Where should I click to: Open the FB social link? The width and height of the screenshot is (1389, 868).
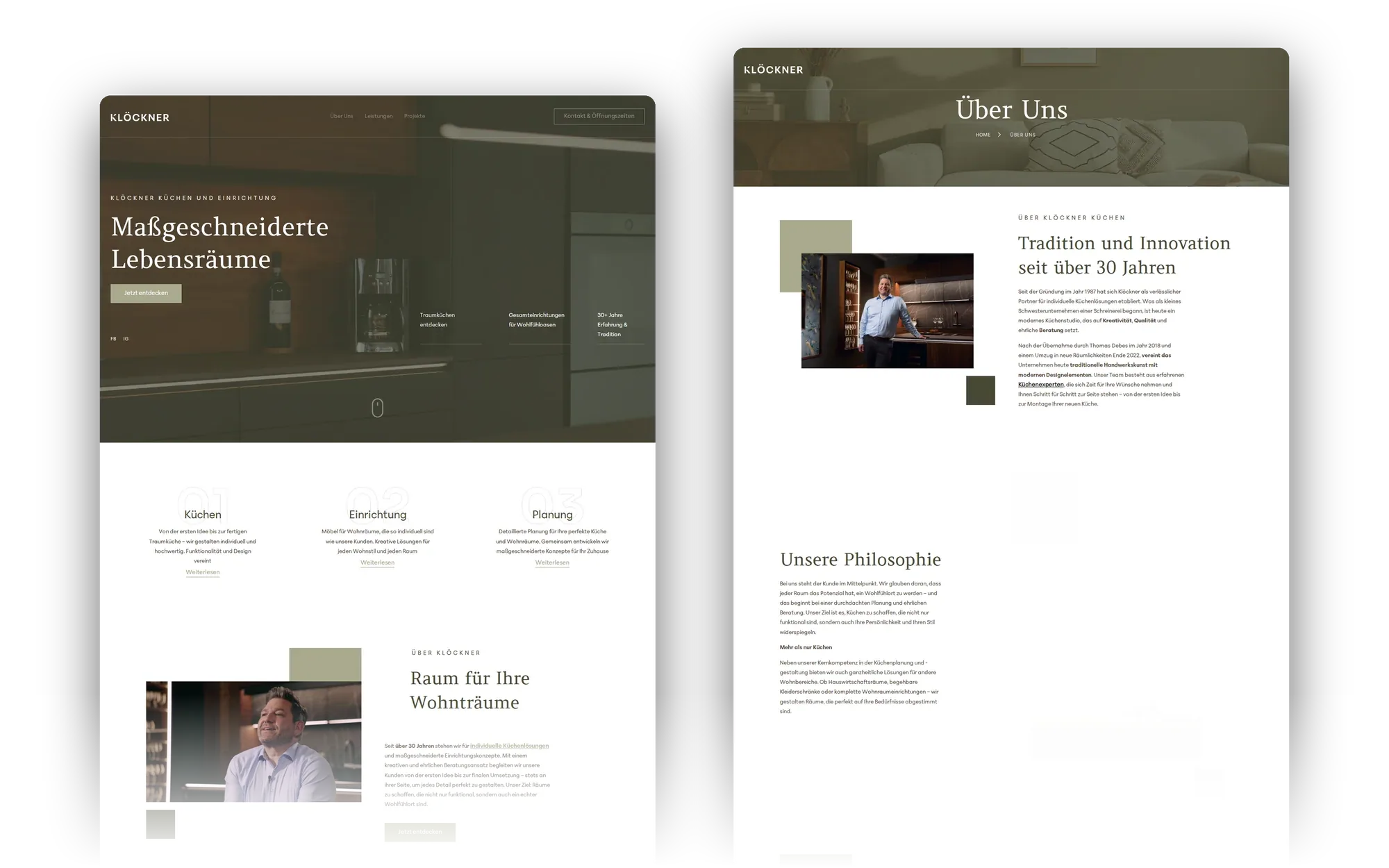113,339
